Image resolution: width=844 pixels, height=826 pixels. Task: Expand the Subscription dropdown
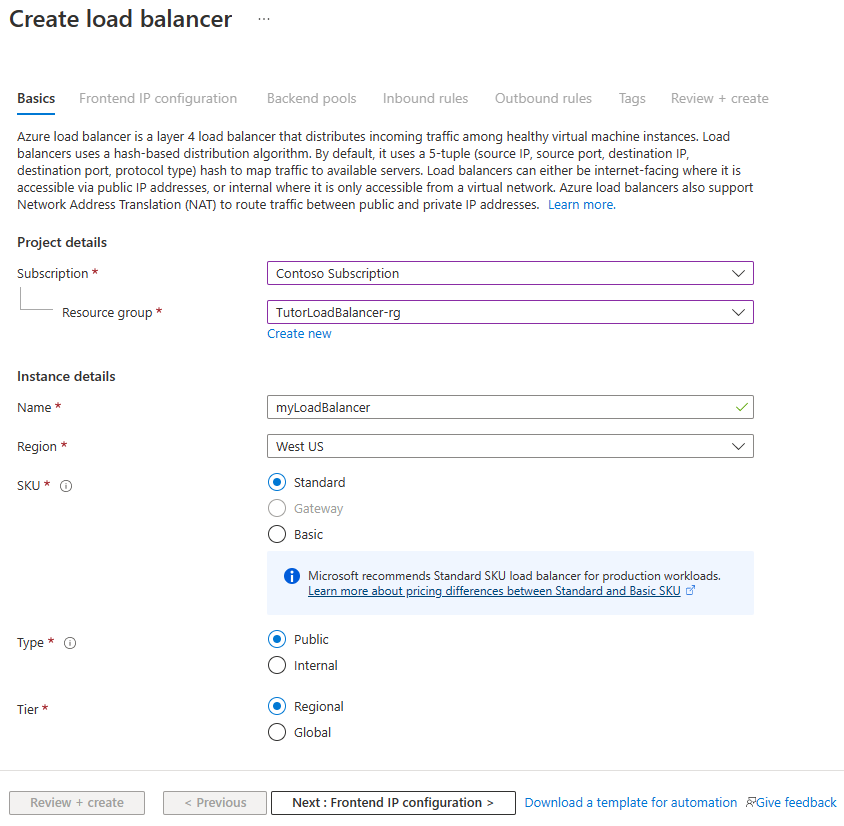click(x=510, y=273)
